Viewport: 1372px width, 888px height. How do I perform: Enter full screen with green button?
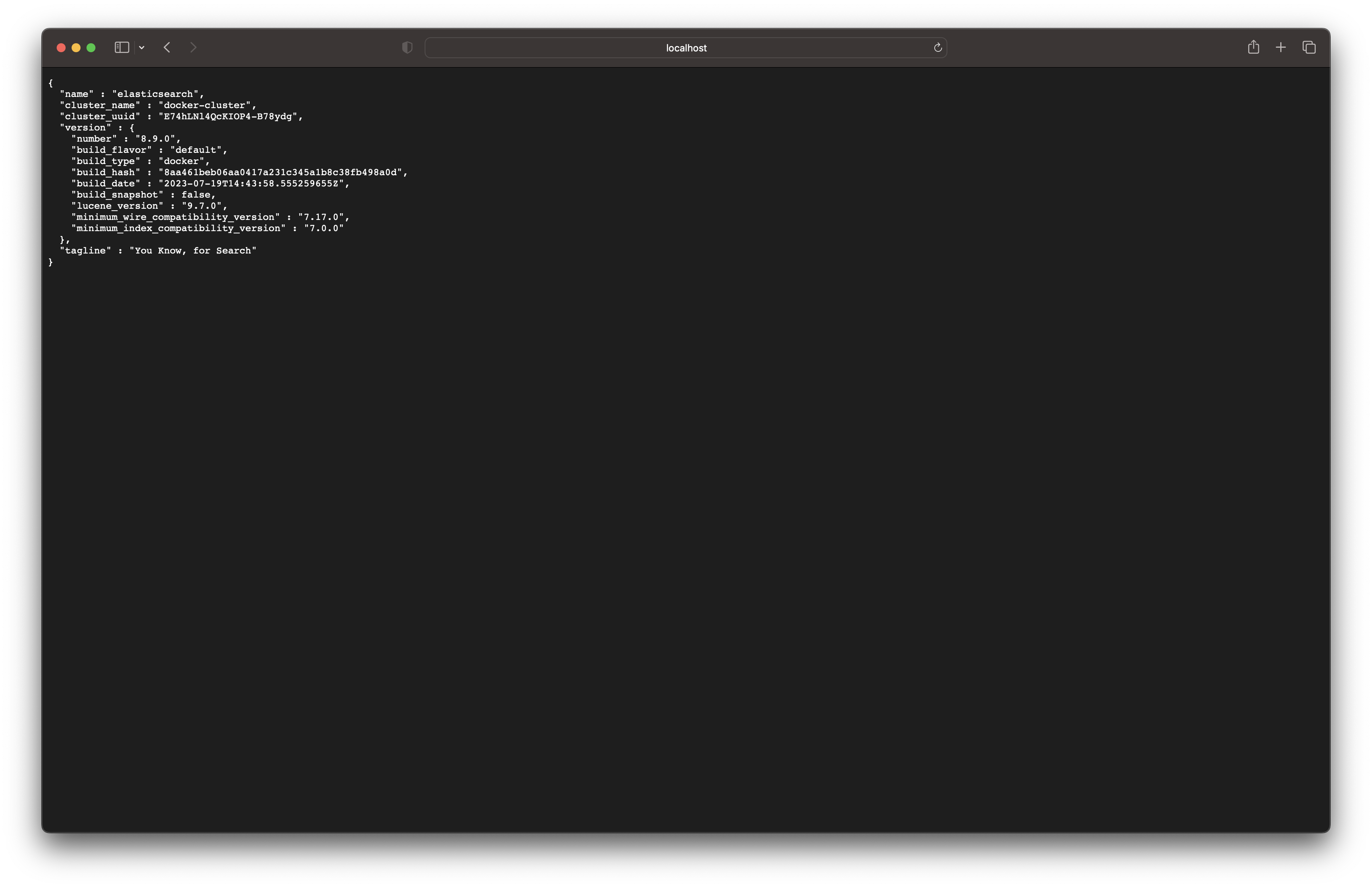click(x=91, y=48)
